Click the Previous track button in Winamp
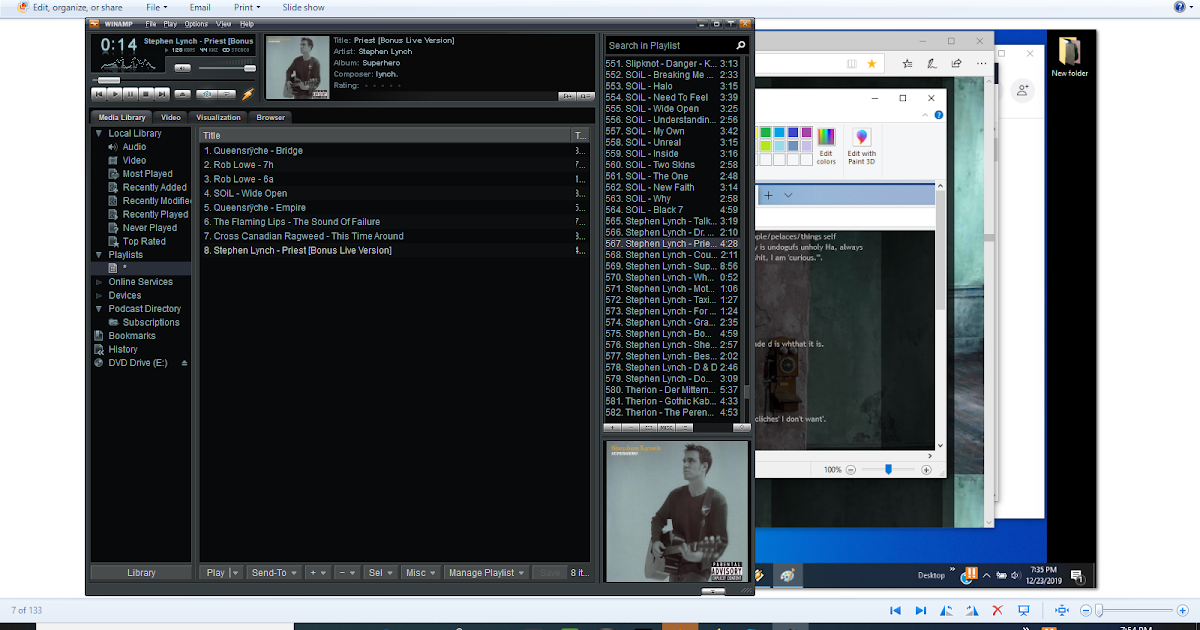Viewport: 1200px width, 630px height. point(99,94)
